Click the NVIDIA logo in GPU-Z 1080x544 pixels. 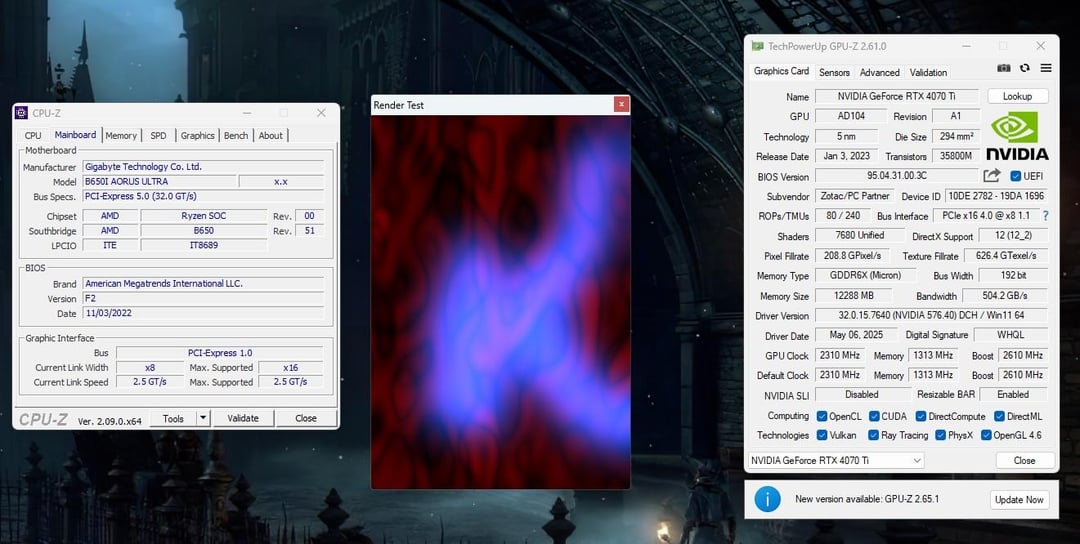tap(1017, 136)
